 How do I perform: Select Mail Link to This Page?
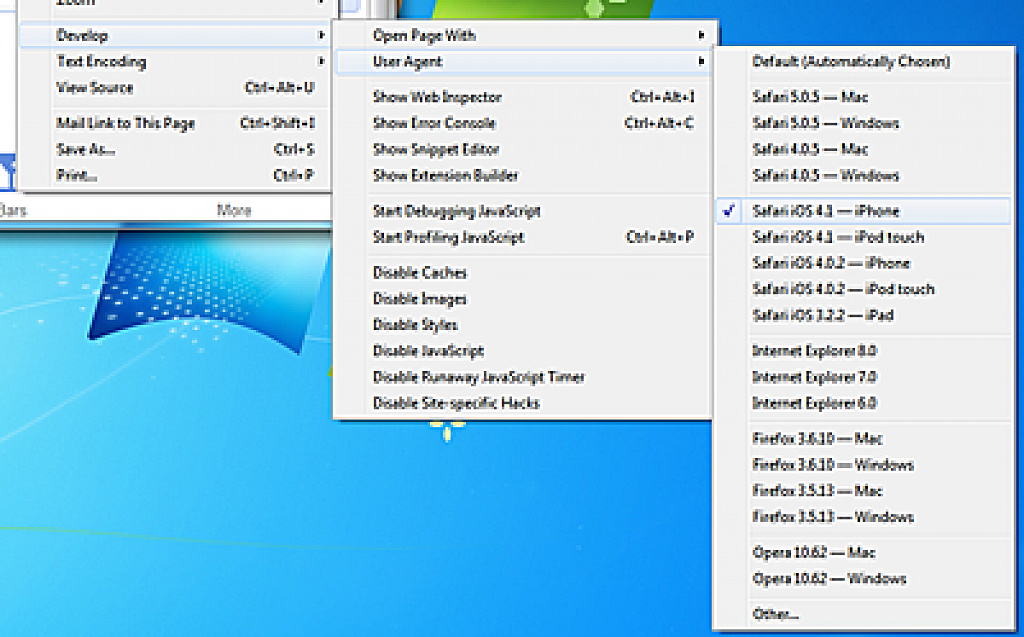[x=174, y=123]
